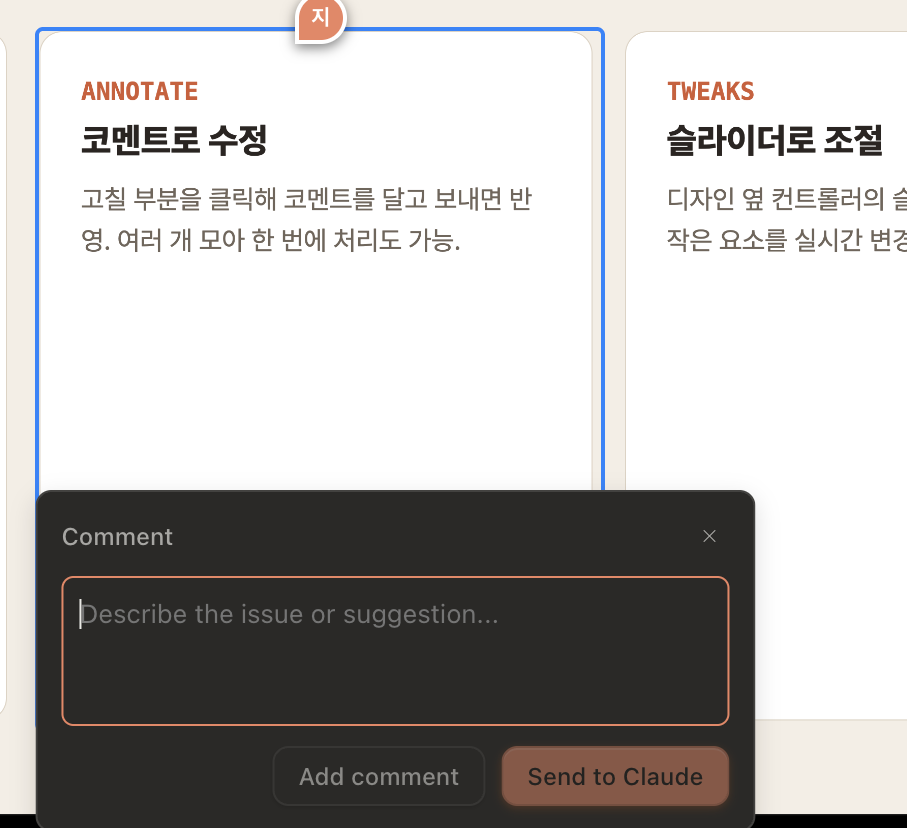Click Send to Claude button
The image size is (907, 828).
point(615,777)
